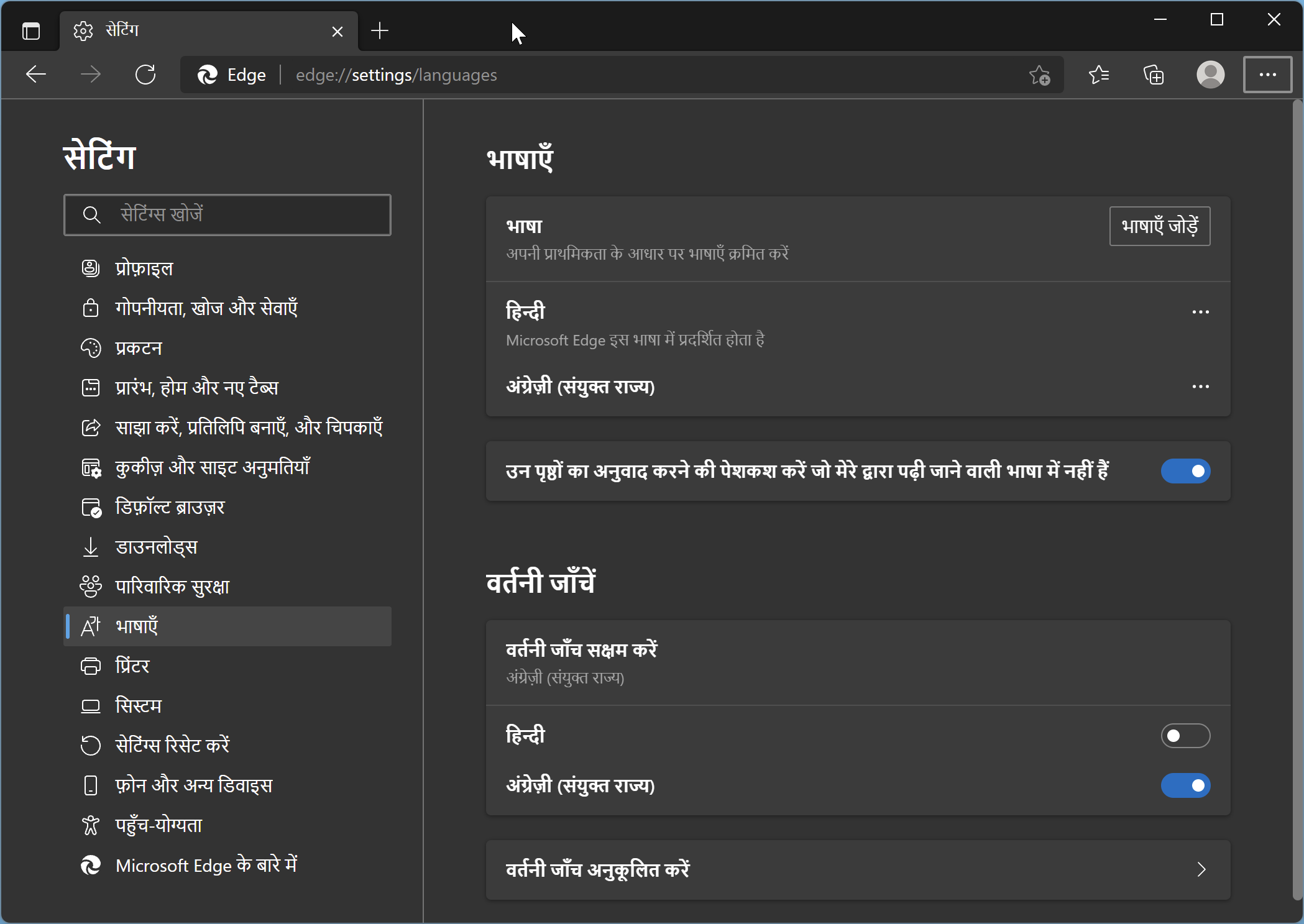Open the Collections icon
The height and width of the screenshot is (924, 1304).
(x=1154, y=75)
